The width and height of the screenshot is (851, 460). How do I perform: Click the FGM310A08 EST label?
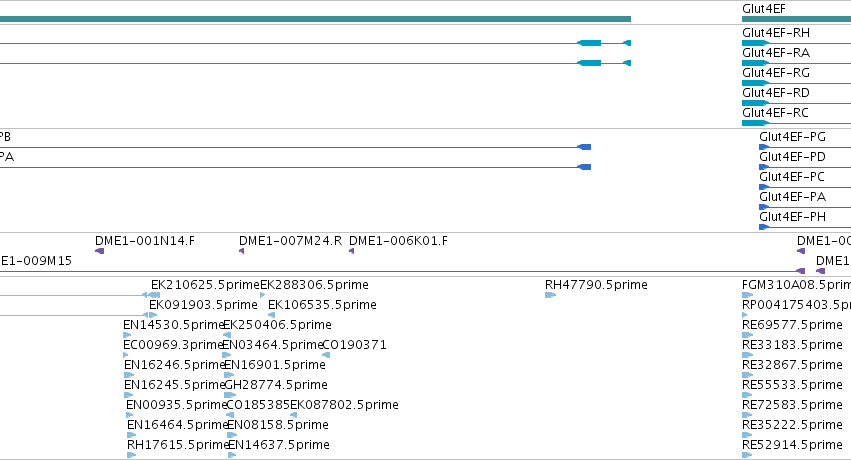pos(796,285)
